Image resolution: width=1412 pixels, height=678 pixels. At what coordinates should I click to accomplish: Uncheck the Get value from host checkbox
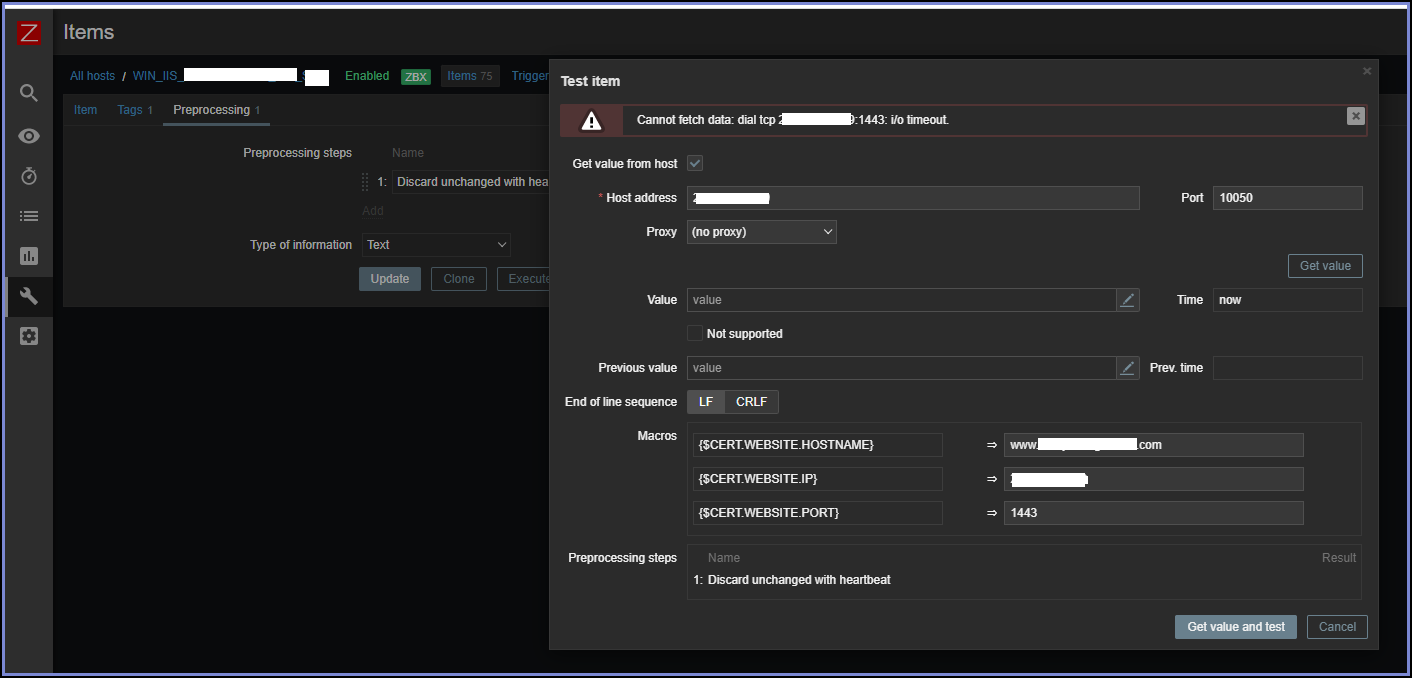695,163
